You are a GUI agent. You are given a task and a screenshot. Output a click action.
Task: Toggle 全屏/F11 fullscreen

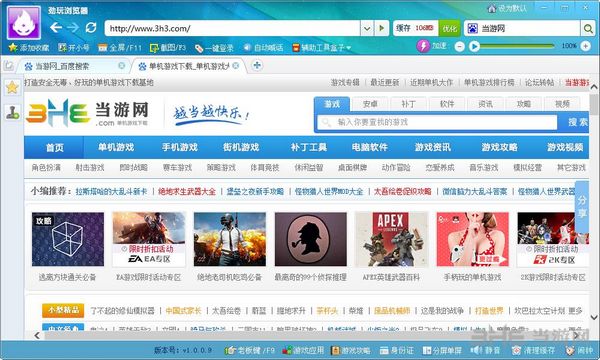120,47
